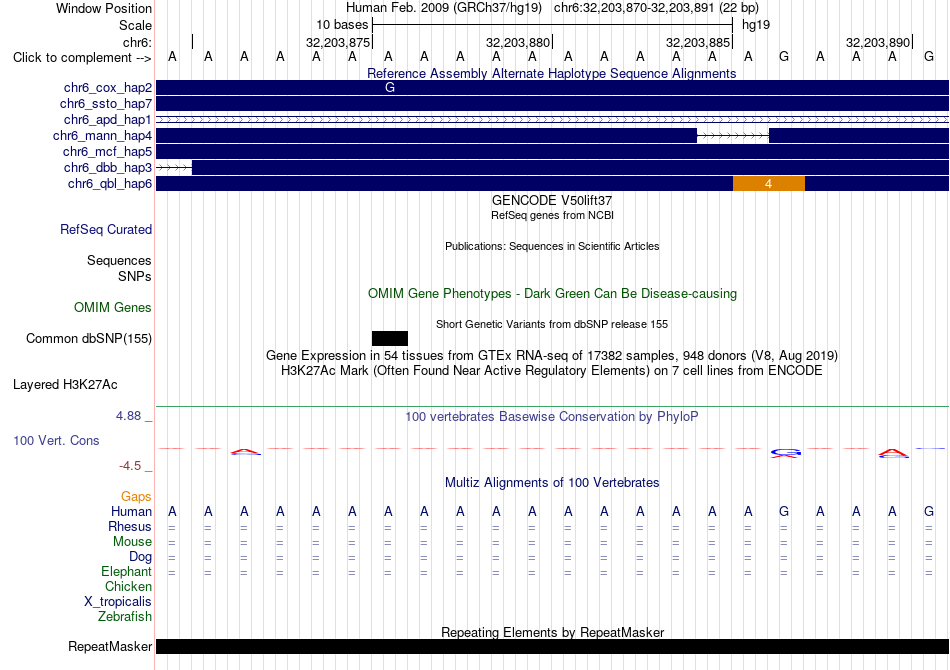Click the Scale track label

coord(136,25)
